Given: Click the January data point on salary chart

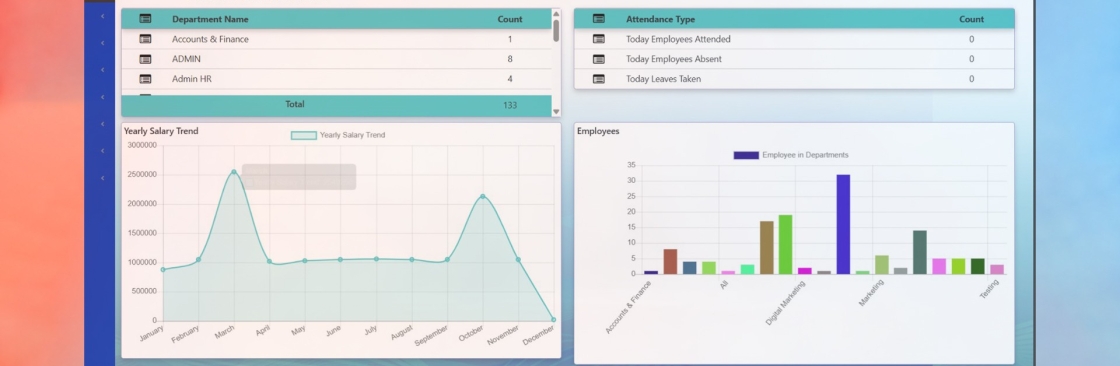Looking at the screenshot, I should [163, 269].
